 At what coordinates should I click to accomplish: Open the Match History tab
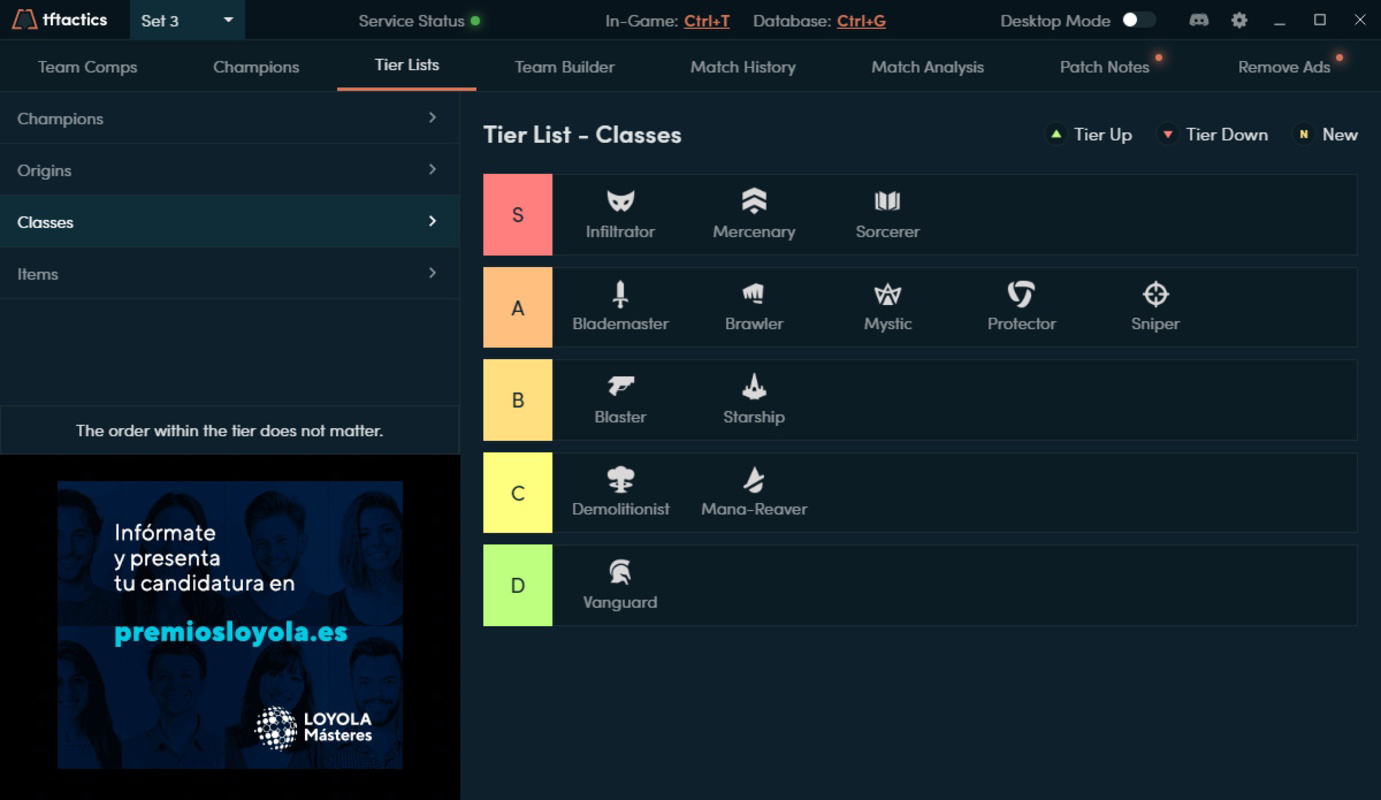(743, 67)
